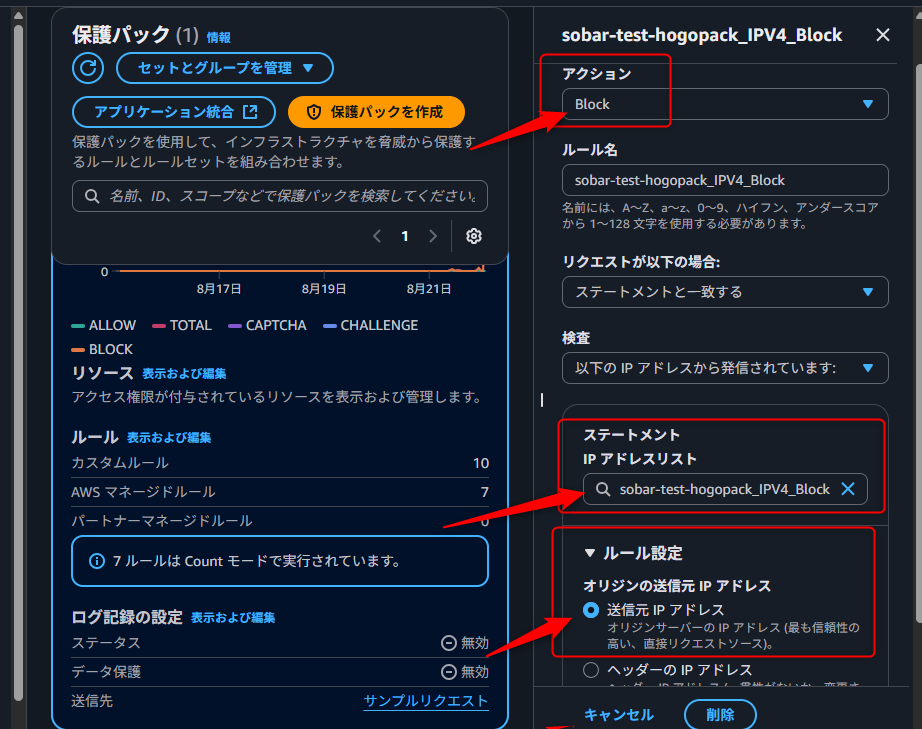Screen dimensions: 922x729
Task: Toggle the BLOCK series in chart legend
Action: 102,349
